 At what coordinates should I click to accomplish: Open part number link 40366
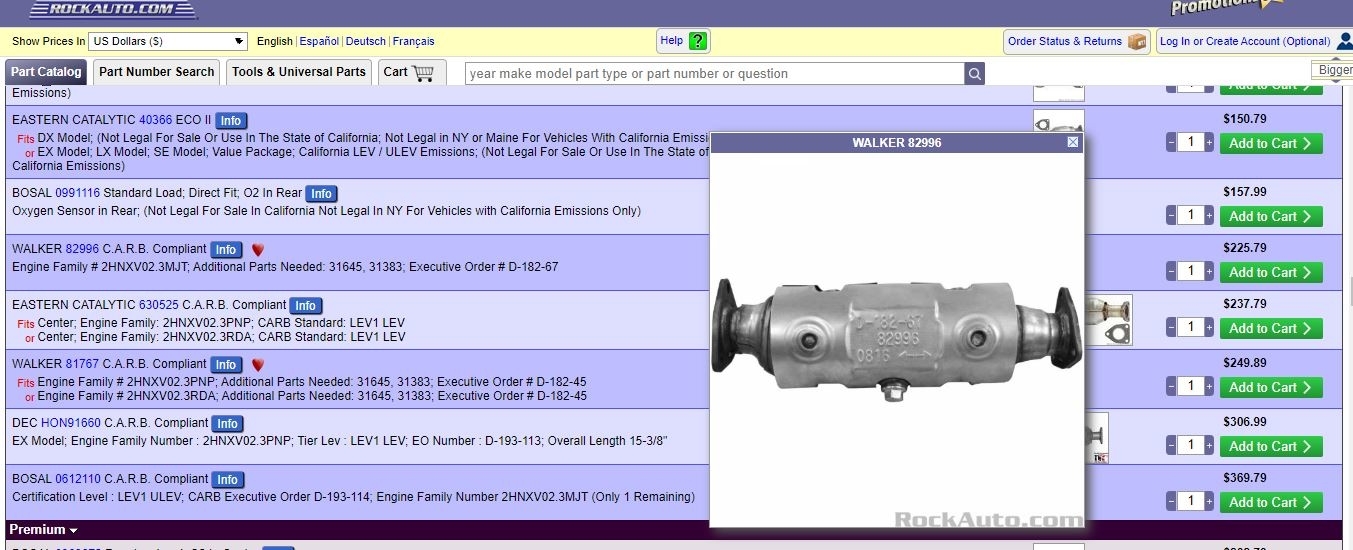click(155, 120)
